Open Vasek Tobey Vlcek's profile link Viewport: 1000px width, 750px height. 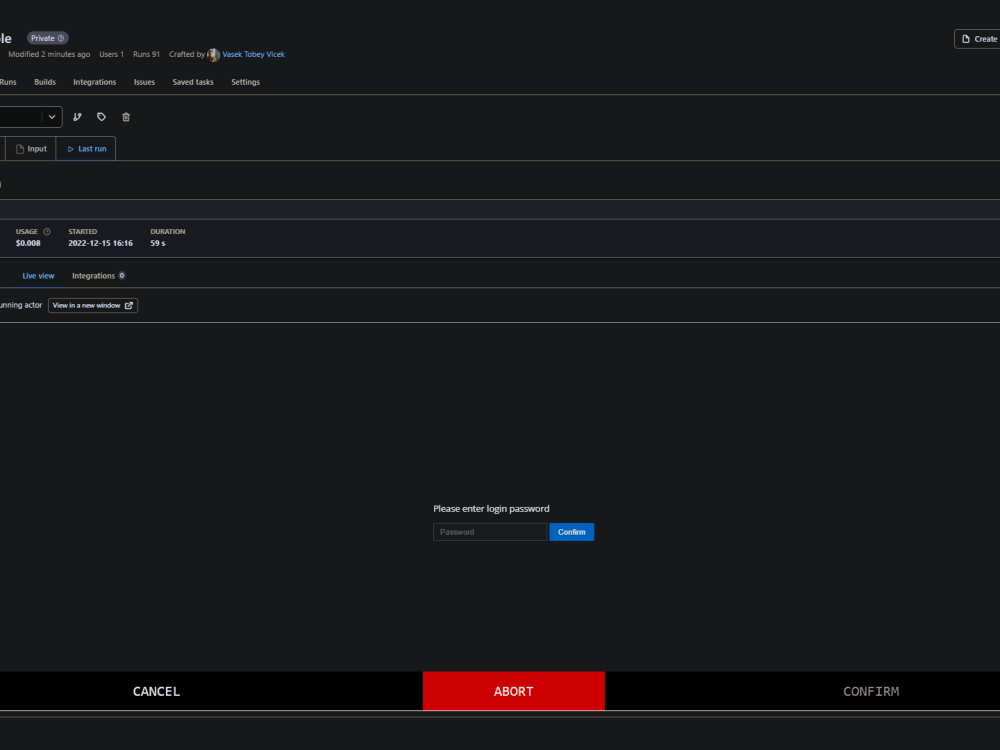[253, 54]
